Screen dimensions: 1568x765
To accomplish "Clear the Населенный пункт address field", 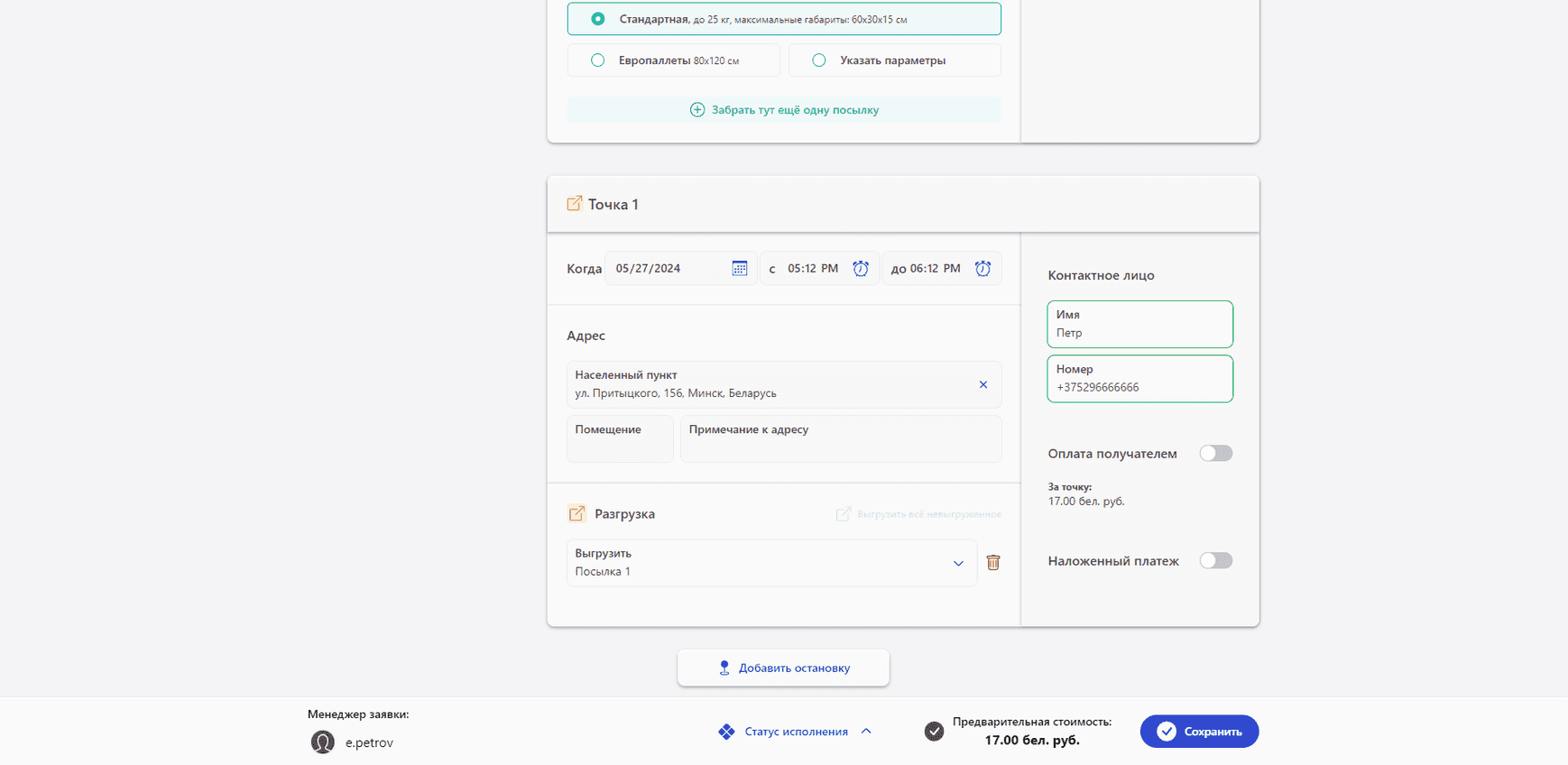I will pyautogui.click(x=983, y=384).
